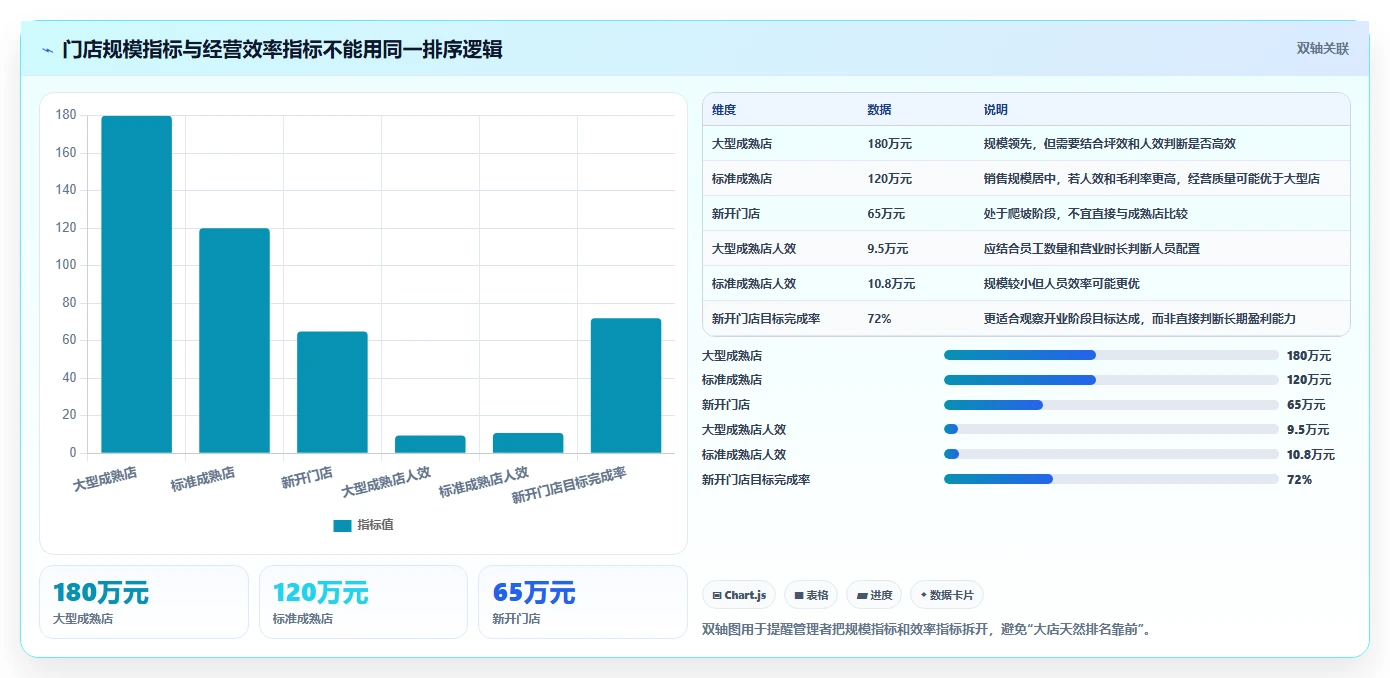Select the 进度 chip

pos(874,595)
